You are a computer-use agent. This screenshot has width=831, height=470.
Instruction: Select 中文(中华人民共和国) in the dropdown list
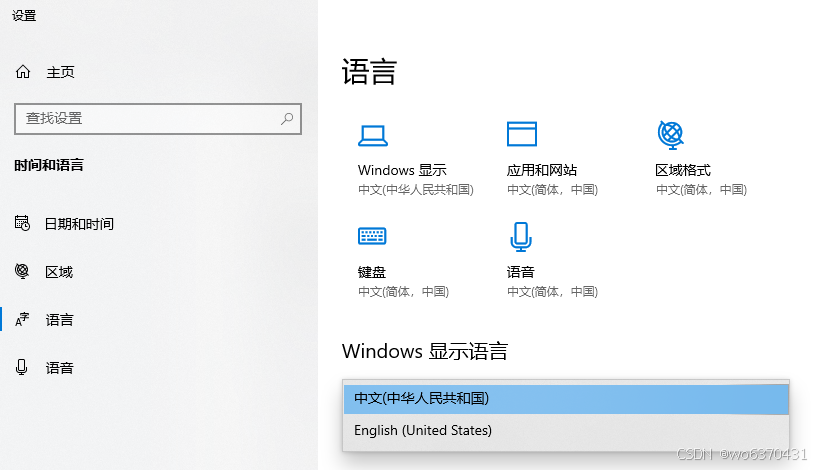click(566, 399)
